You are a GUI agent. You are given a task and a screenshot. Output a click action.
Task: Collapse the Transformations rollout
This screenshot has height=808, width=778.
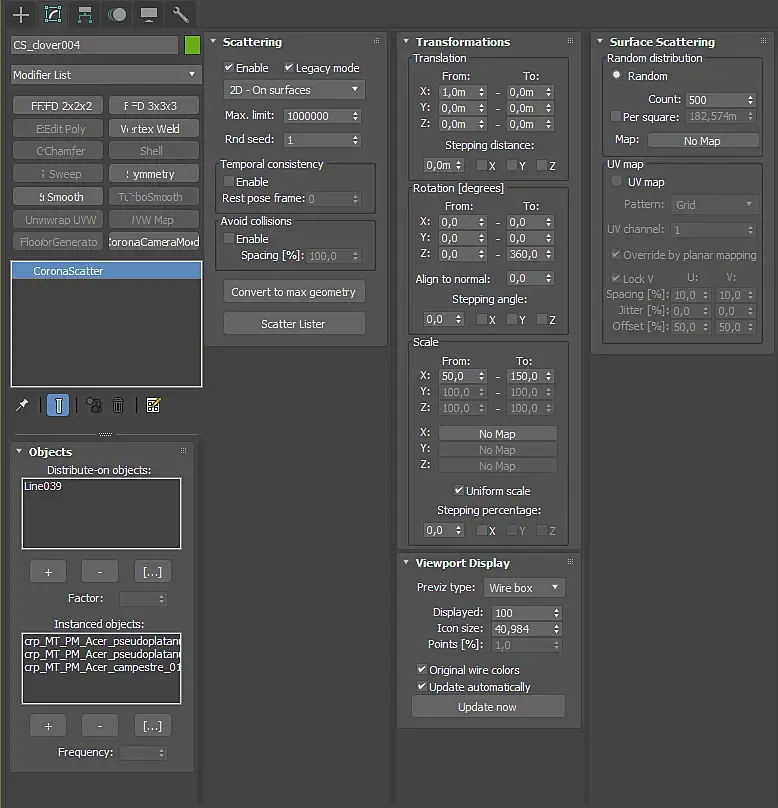pyautogui.click(x=406, y=41)
